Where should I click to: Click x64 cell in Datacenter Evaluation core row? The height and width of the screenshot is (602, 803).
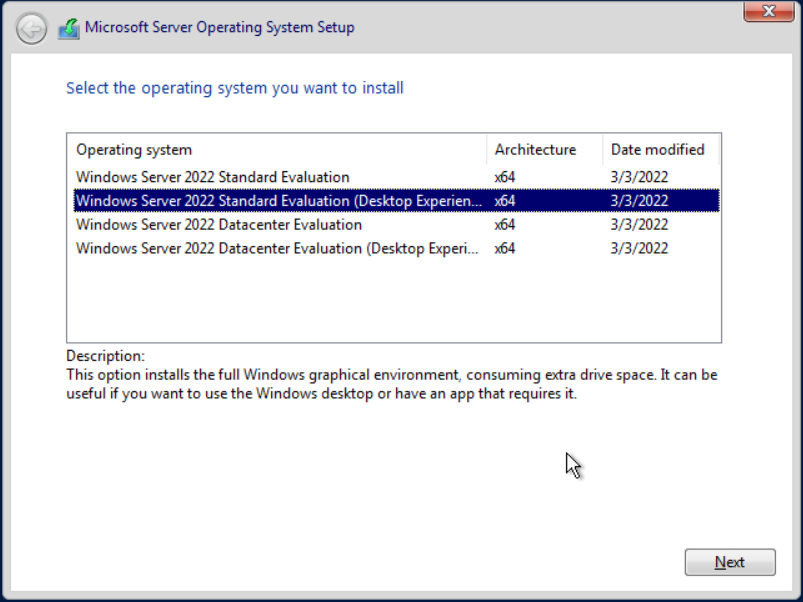click(x=504, y=225)
